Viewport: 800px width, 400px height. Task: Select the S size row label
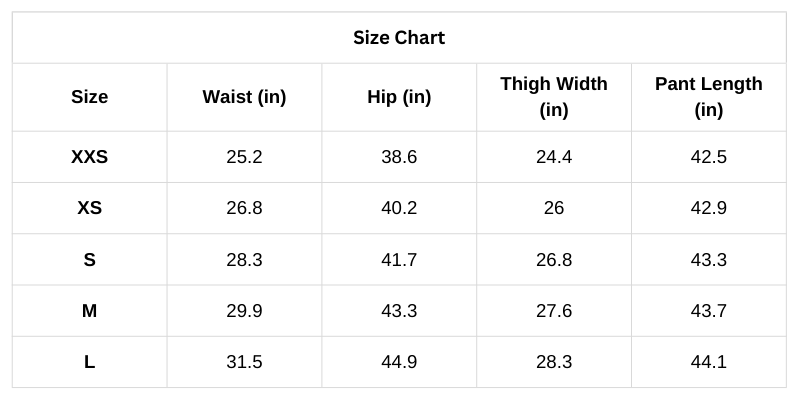89,260
